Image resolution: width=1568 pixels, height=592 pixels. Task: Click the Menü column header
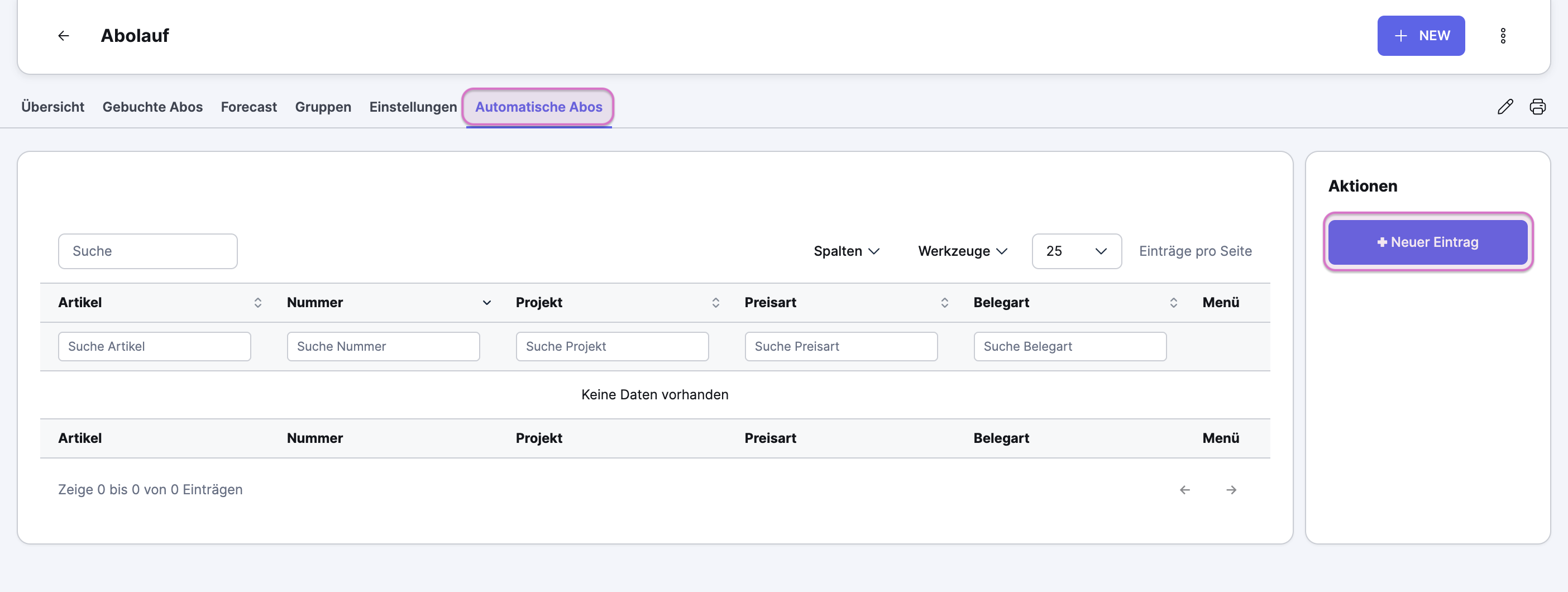(1221, 303)
